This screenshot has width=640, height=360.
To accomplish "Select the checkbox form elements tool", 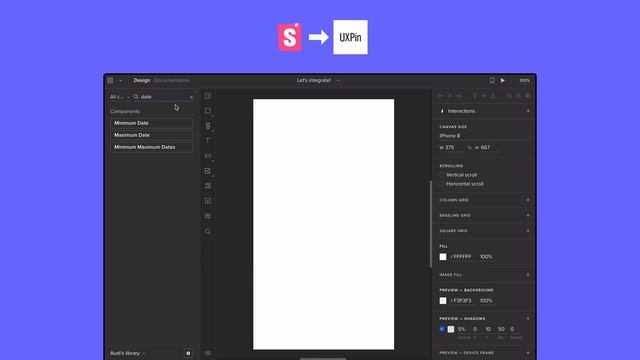I will pos(208,171).
